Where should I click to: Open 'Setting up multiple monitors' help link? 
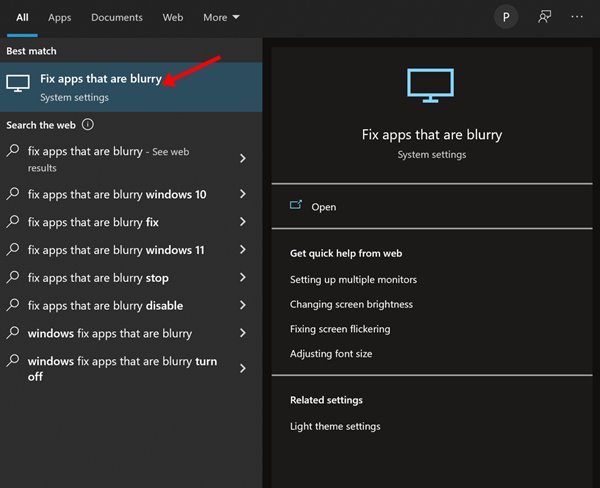coord(353,280)
